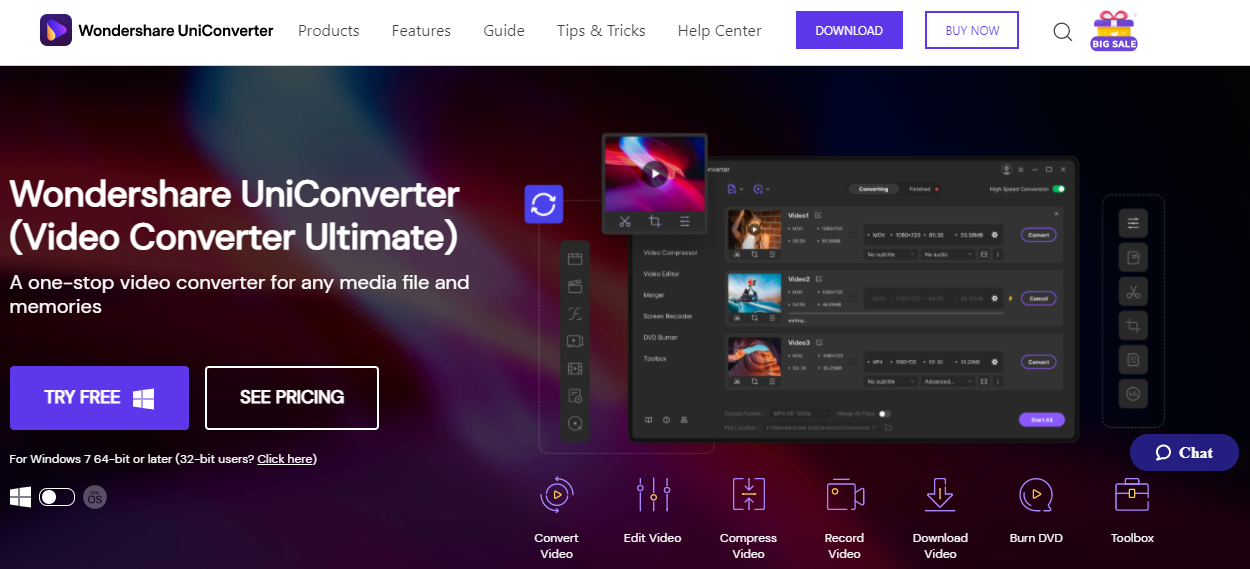1250x569 pixels.
Task: Follow the 'Click here' 32-bit link
Action: pos(285,459)
